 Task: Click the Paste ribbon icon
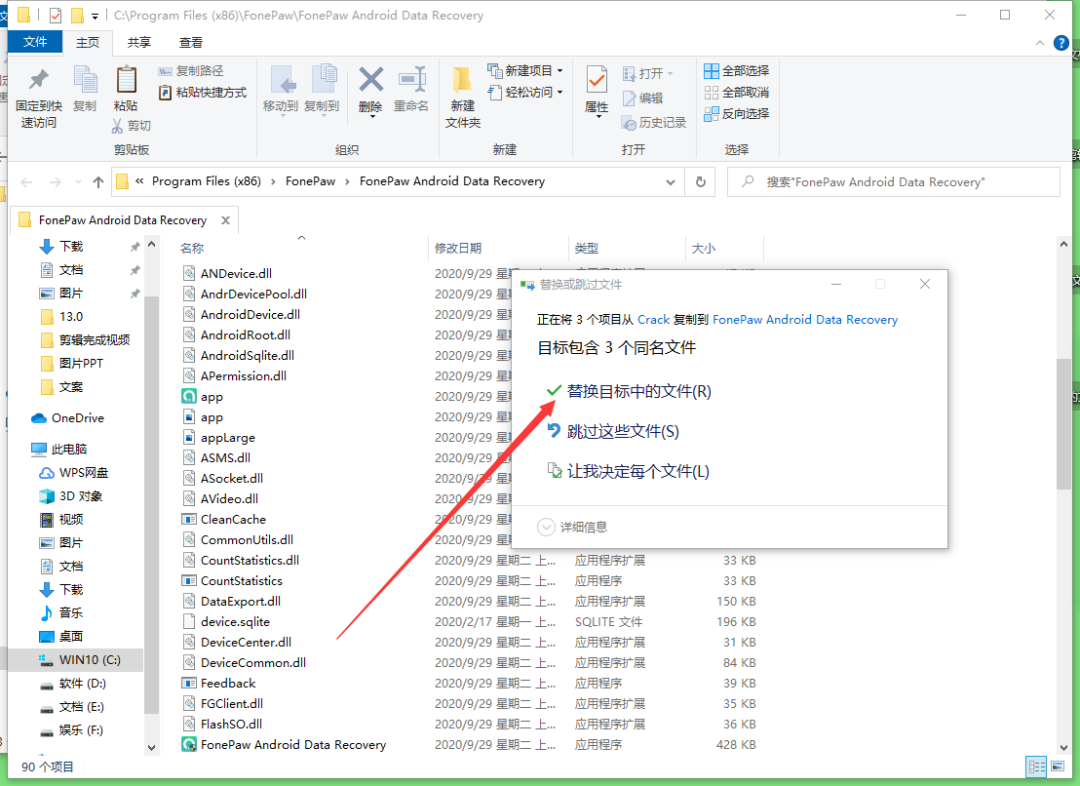tap(125, 89)
